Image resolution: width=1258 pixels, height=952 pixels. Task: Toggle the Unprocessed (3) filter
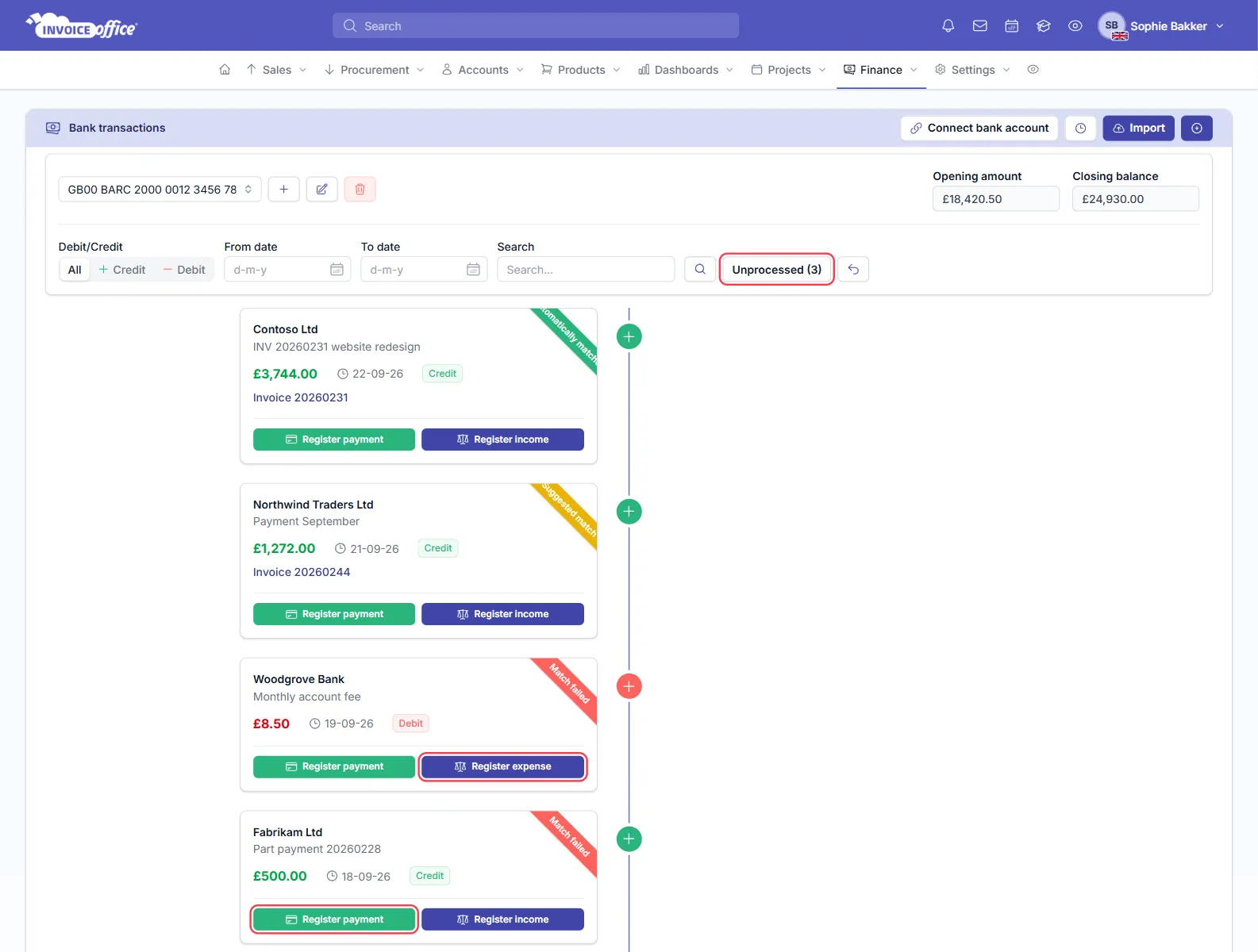(x=776, y=270)
